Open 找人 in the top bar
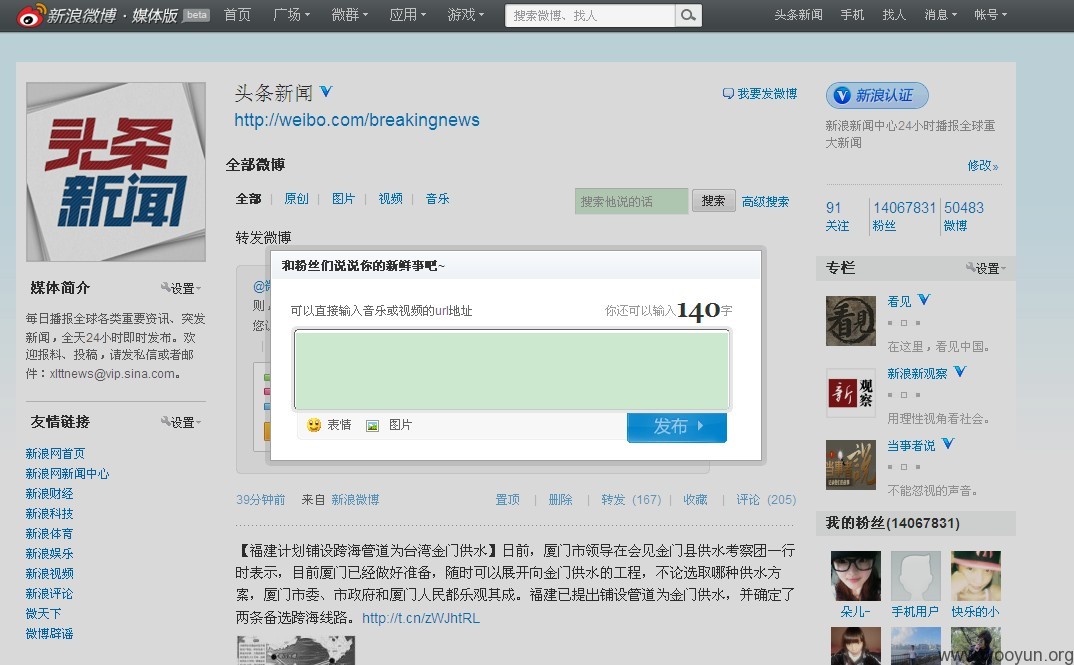This screenshot has height=665, width=1074. 894,14
